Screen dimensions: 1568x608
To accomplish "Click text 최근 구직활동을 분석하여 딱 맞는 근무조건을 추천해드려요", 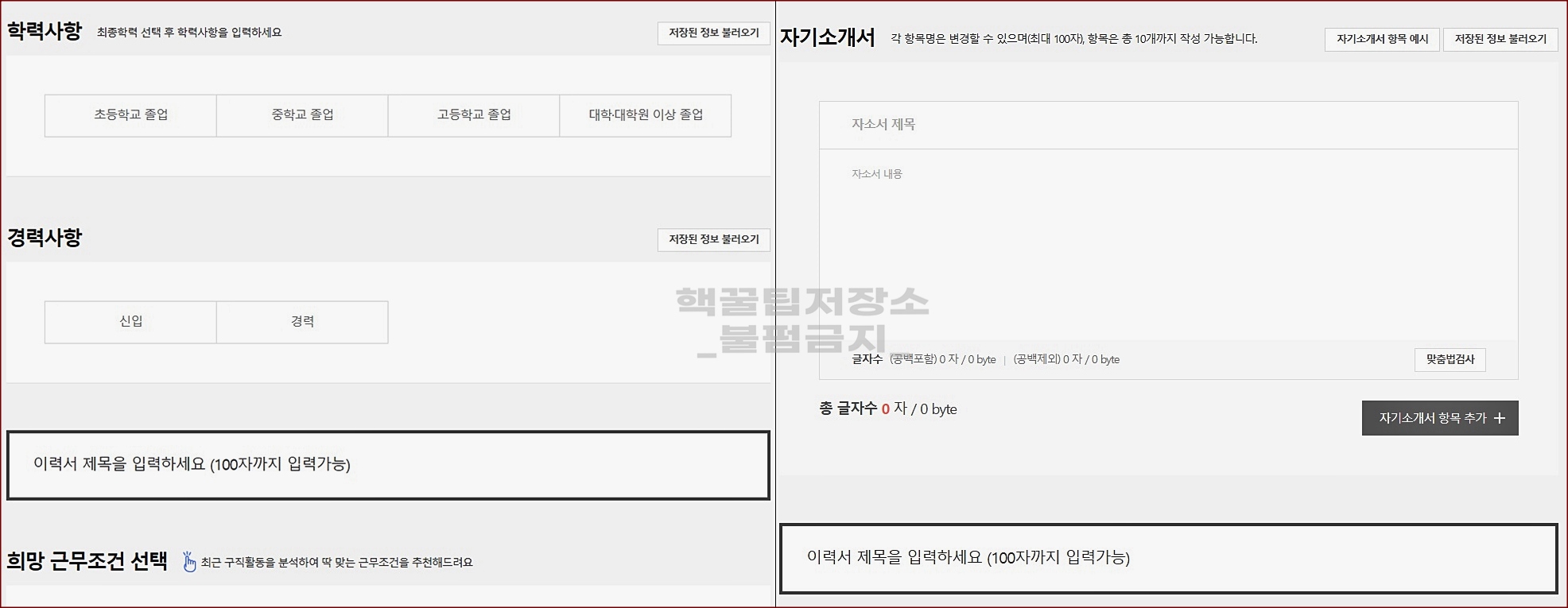I will [x=336, y=563].
